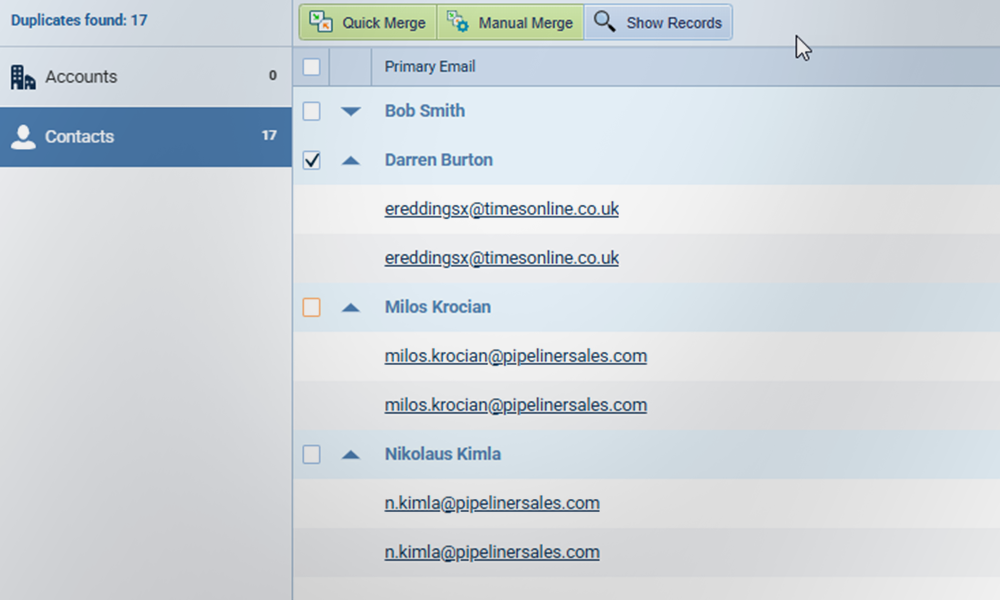Collapse the Nikolaus Kimla group
This screenshot has height=600, width=1000.
coord(350,454)
